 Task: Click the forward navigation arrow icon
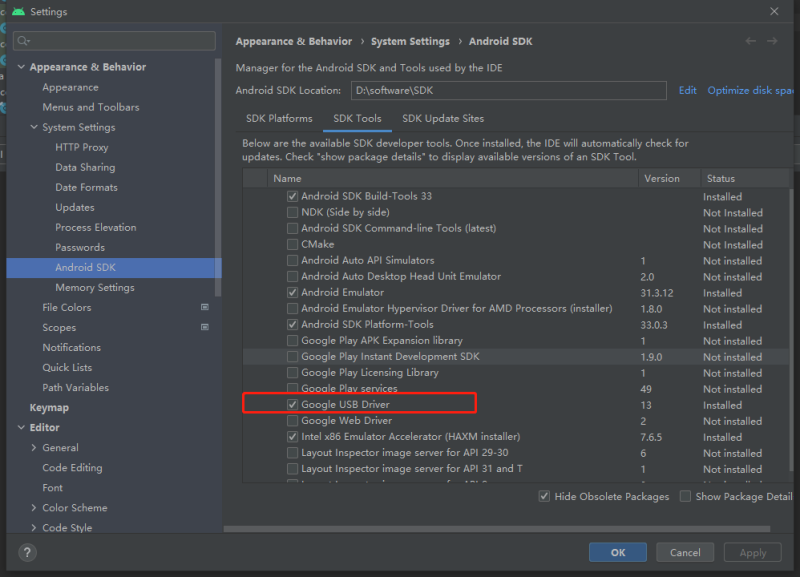point(772,41)
